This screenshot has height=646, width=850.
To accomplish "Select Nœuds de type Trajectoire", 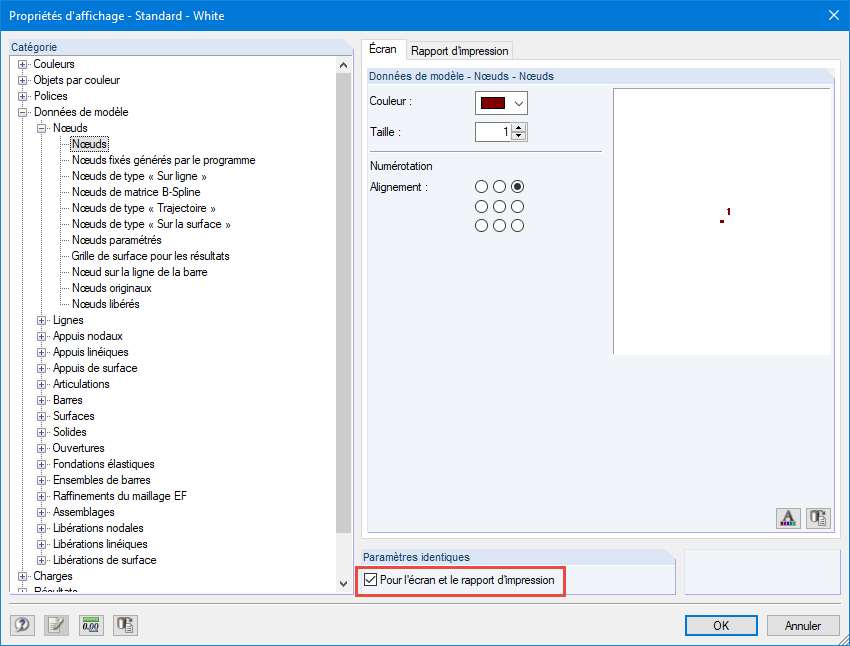I will pos(144,208).
